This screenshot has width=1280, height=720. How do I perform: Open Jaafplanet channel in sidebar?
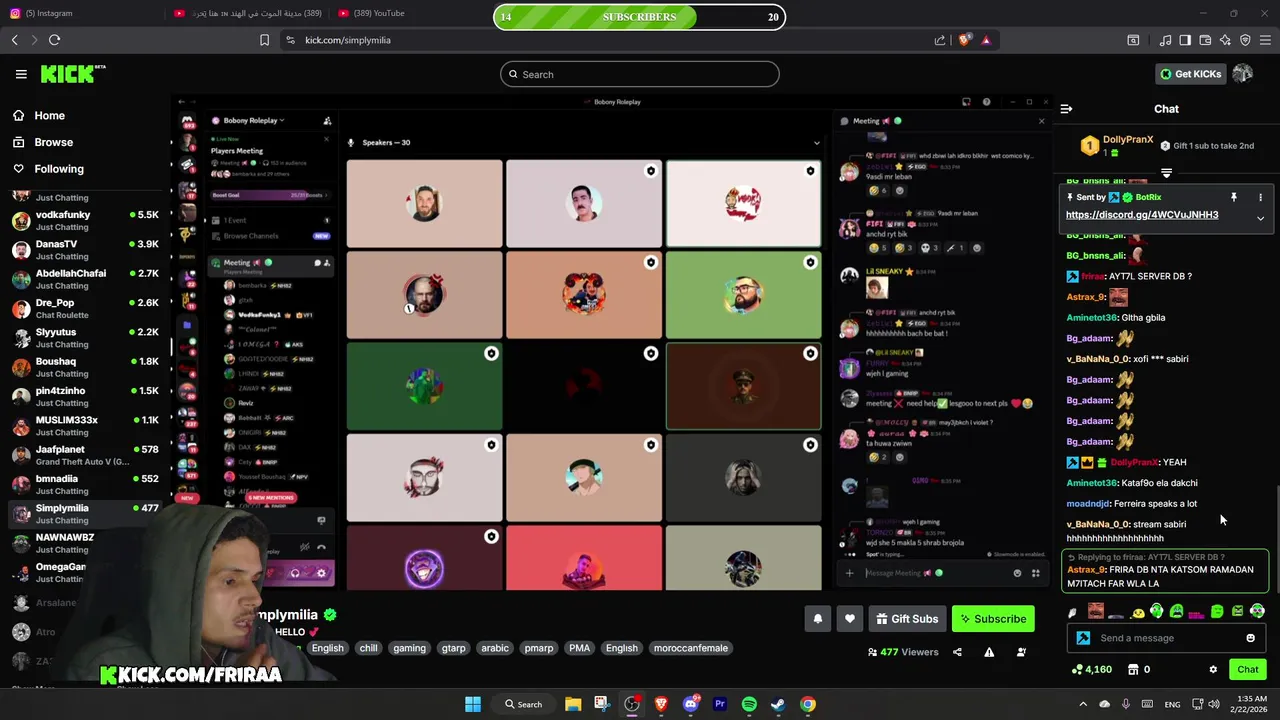tap(85, 455)
